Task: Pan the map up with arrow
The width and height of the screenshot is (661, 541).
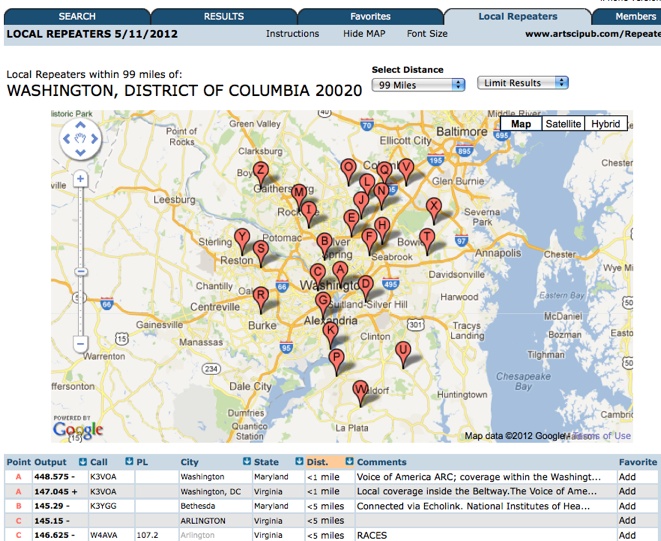Action: (x=81, y=125)
